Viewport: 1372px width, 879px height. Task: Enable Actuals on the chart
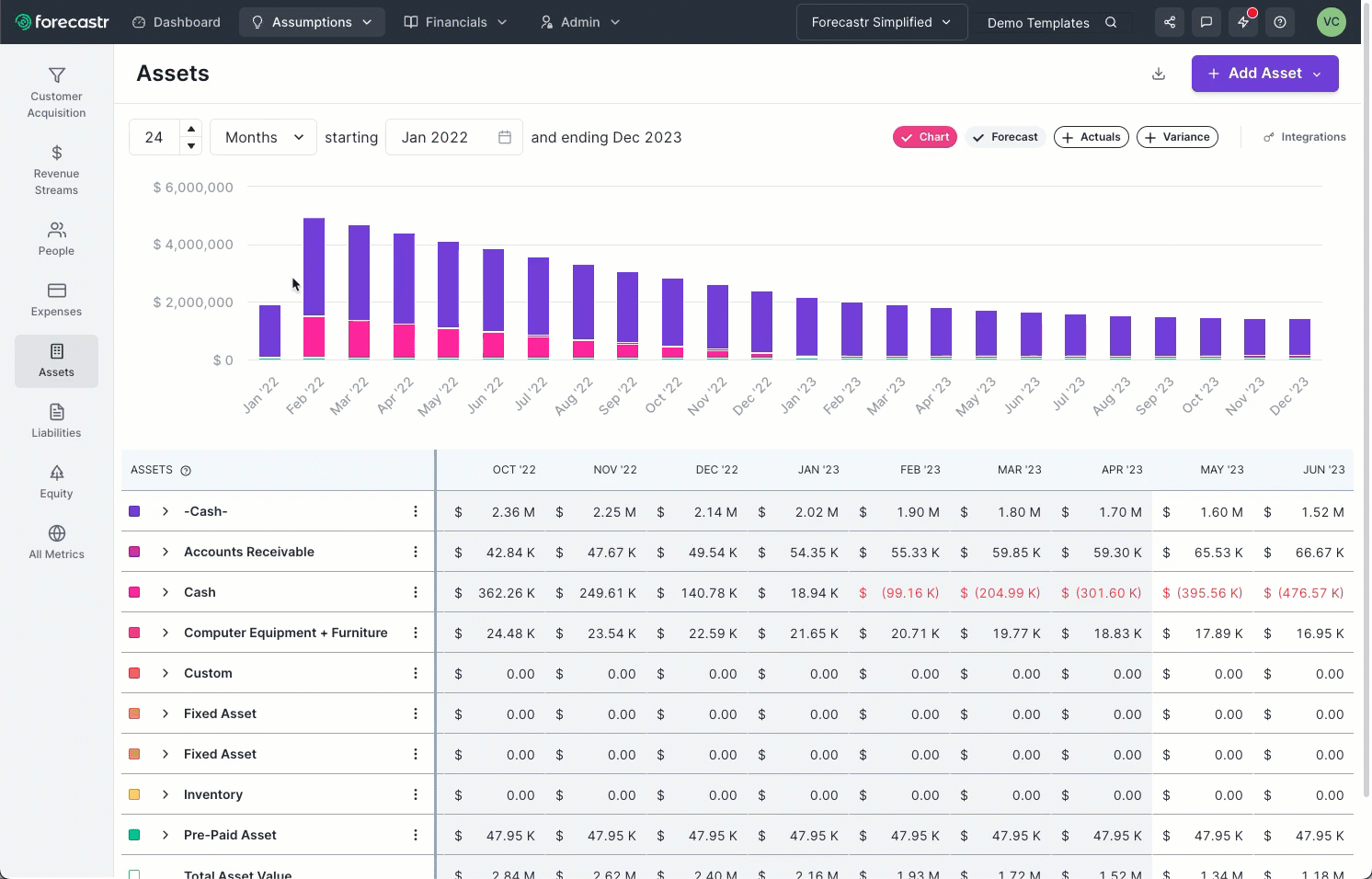[1091, 136]
